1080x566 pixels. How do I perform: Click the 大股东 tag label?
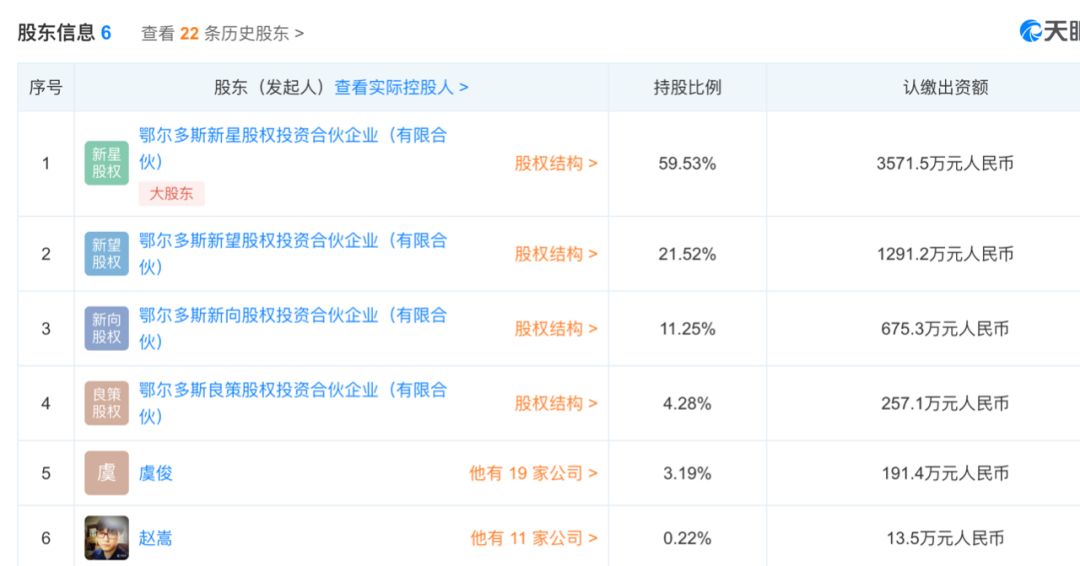(172, 193)
